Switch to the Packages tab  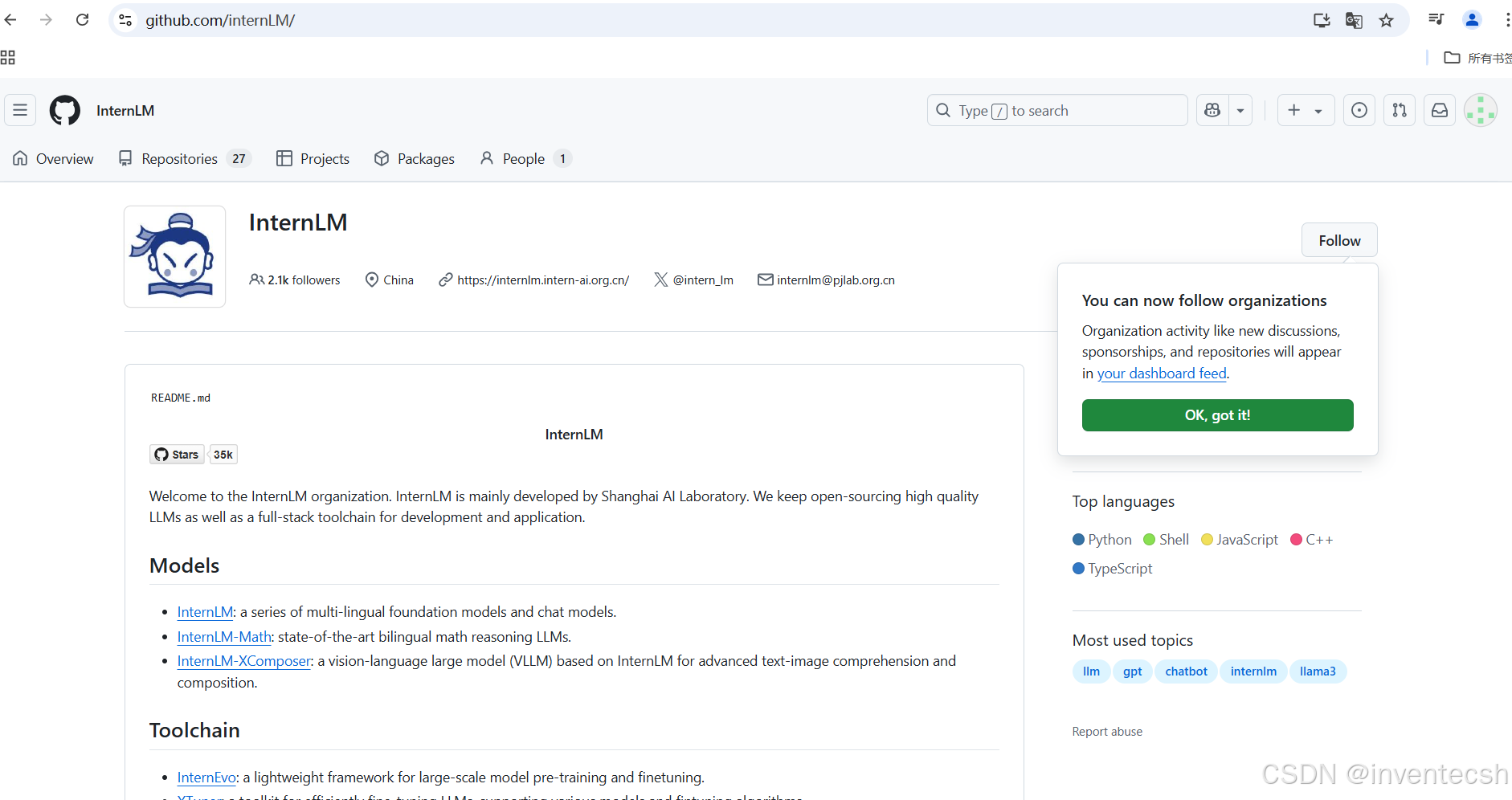click(x=415, y=158)
